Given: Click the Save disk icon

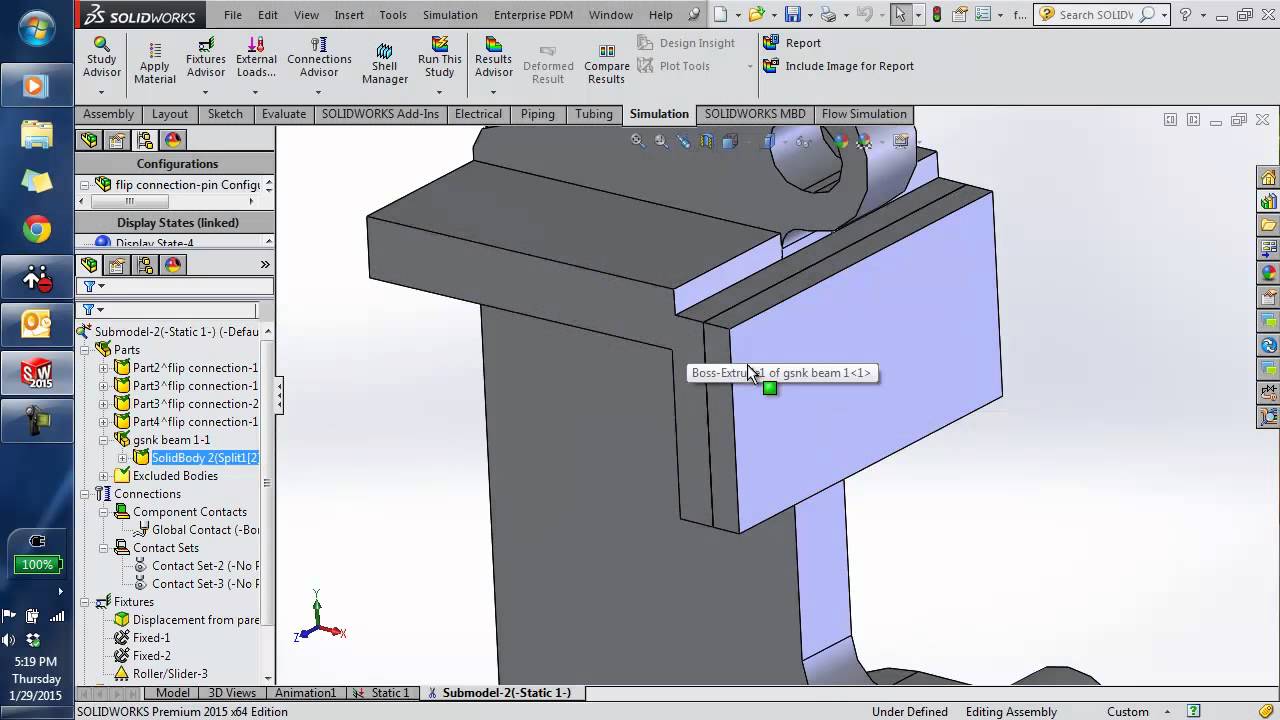Looking at the screenshot, I should tap(793, 14).
